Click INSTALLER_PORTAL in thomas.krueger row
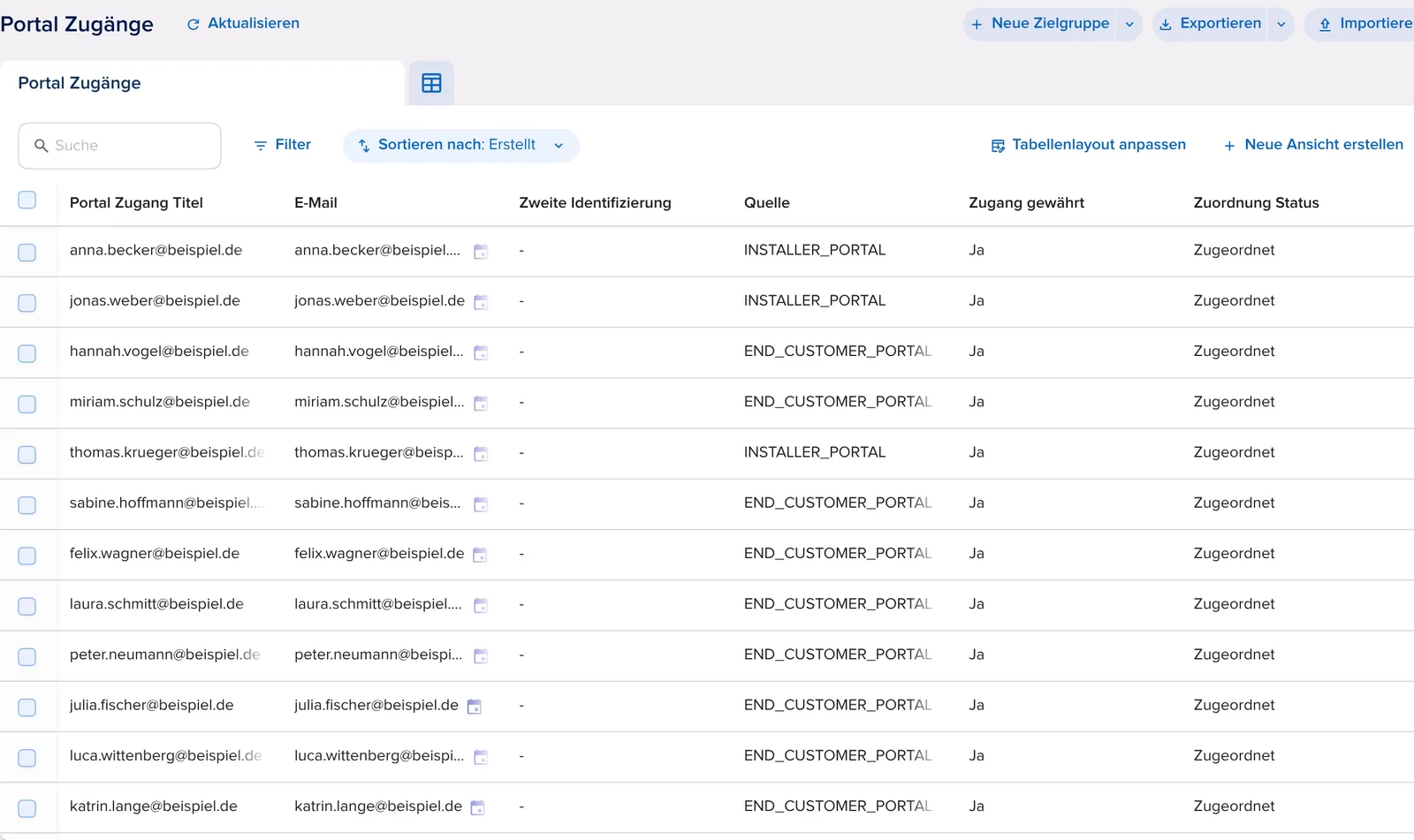This screenshot has width=1414, height=840. (x=815, y=452)
